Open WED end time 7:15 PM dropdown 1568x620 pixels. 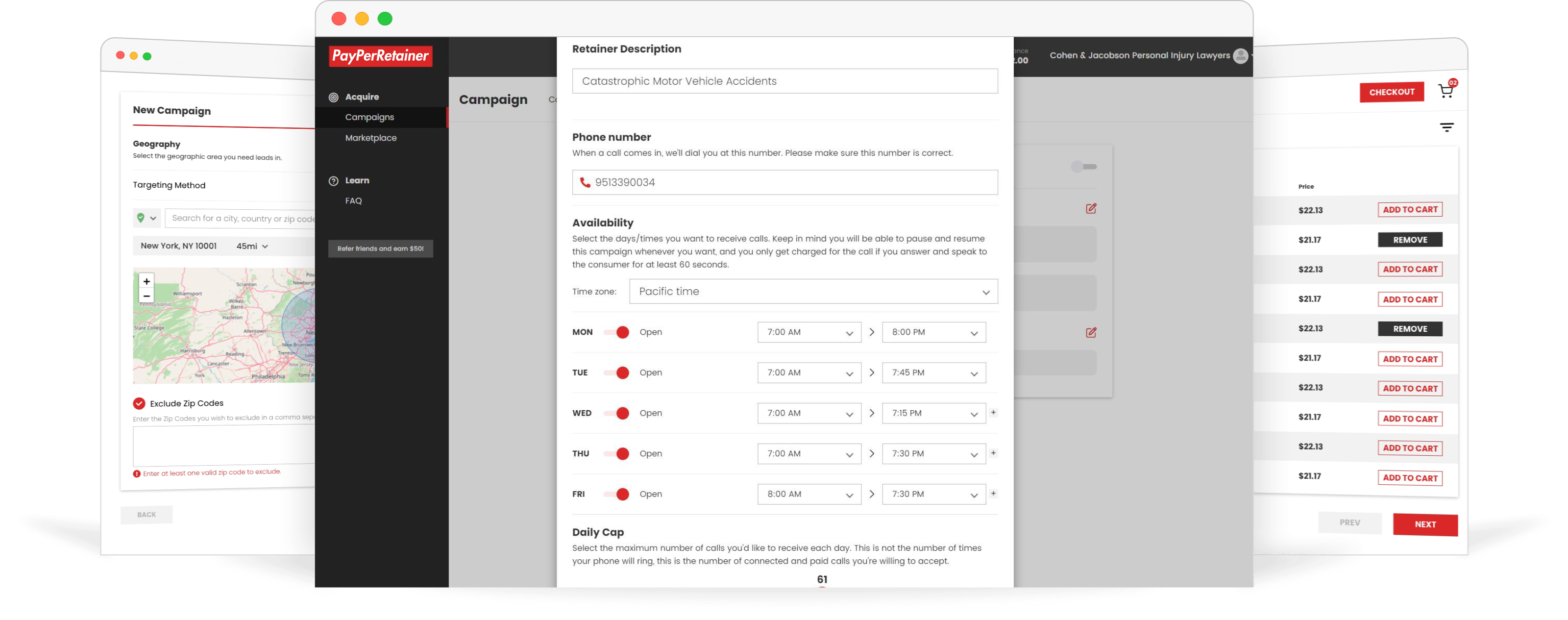pyautogui.click(x=934, y=413)
